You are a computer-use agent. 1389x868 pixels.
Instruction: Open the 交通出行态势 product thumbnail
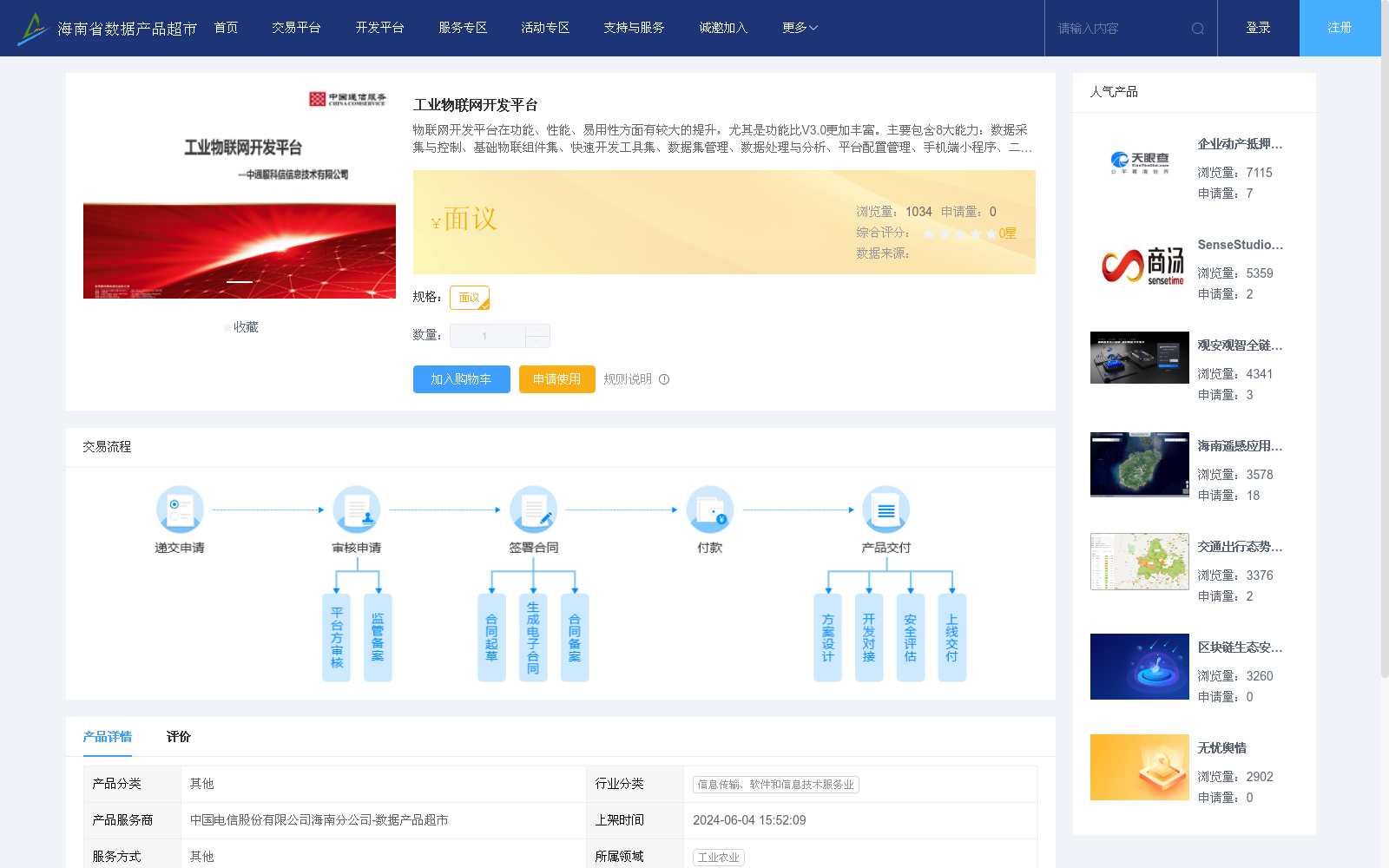coord(1140,562)
